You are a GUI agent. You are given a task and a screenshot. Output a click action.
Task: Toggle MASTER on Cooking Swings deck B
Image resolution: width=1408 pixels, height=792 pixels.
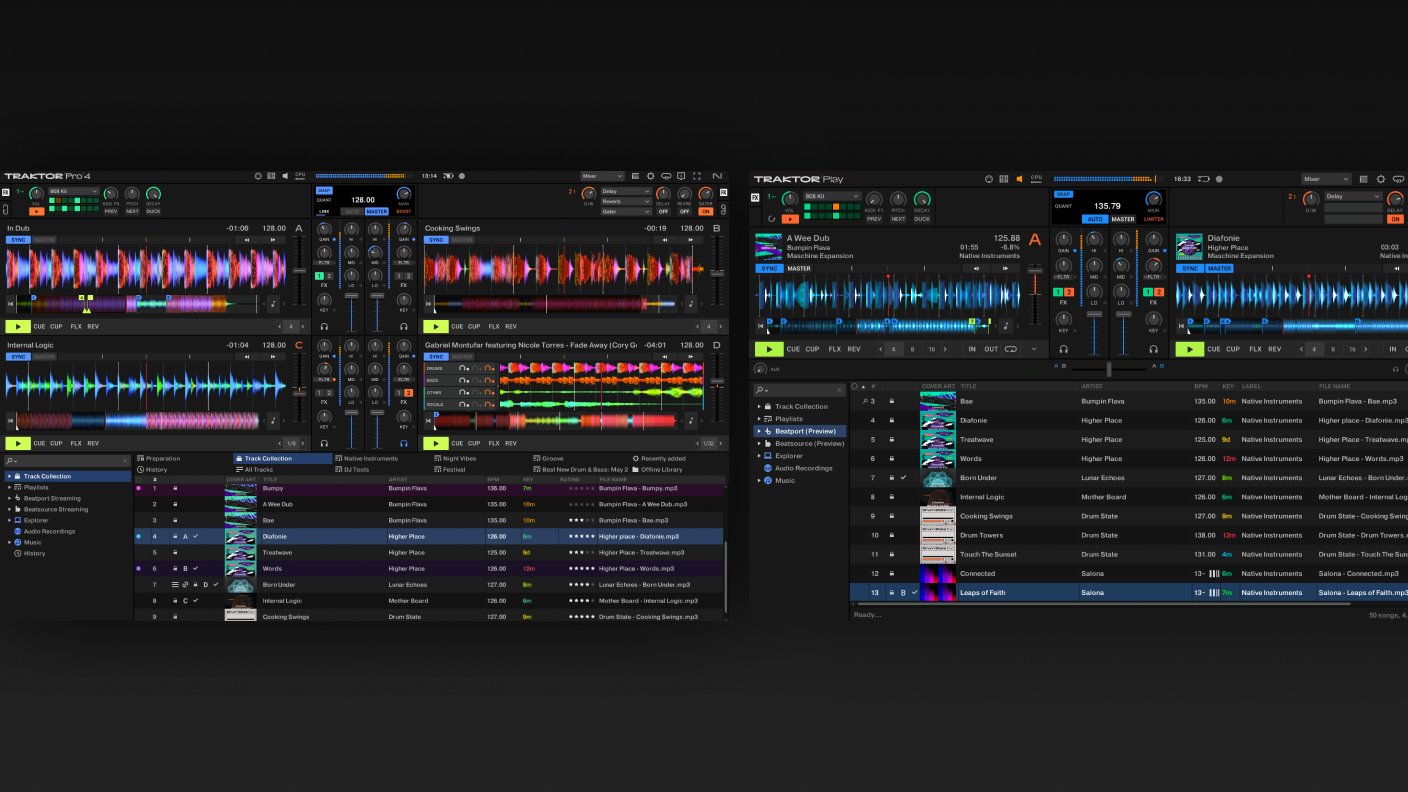pos(462,240)
